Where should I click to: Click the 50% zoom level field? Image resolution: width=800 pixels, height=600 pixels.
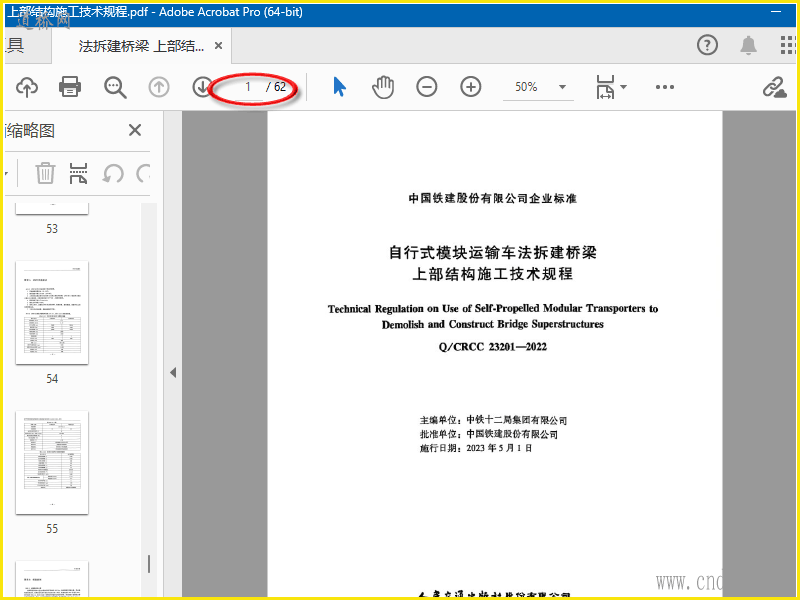pyautogui.click(x=527, y=87)
